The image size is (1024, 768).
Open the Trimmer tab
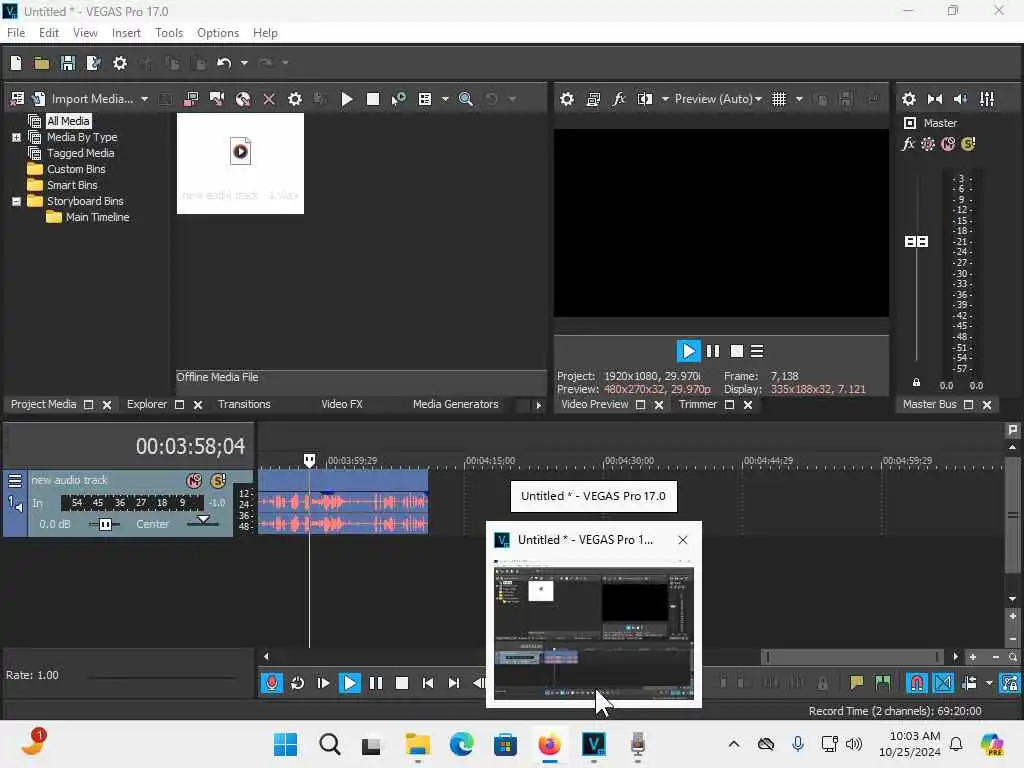[x=697, y=404]
